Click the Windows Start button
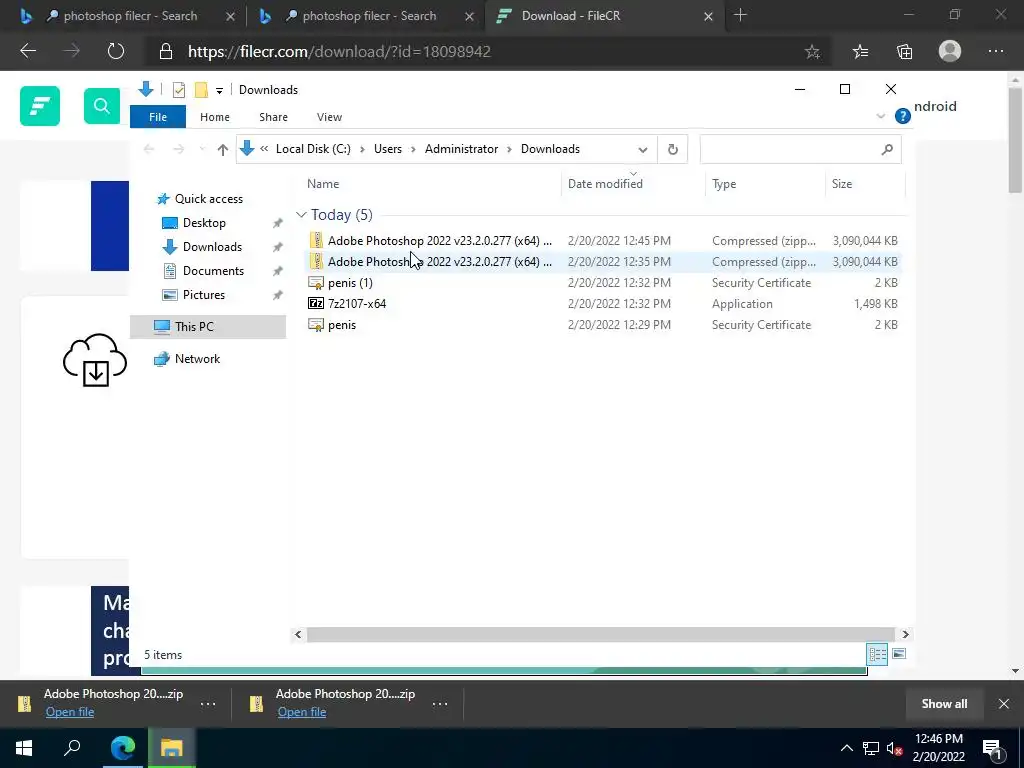This screenshot has height=768, width=1024. click(x=24, y=748)
